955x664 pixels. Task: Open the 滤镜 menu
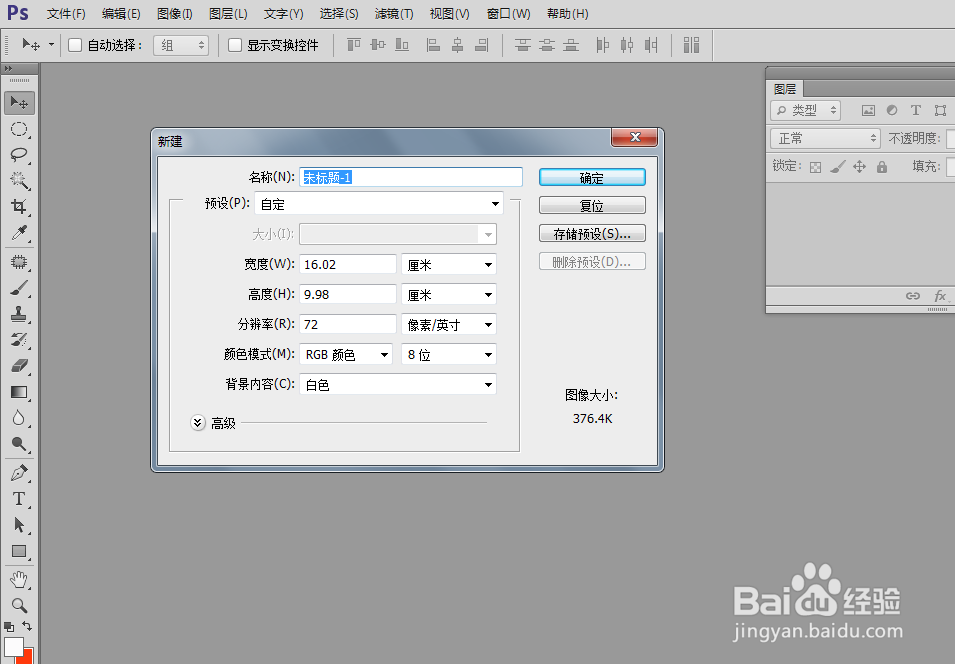(x=392, y=13)
